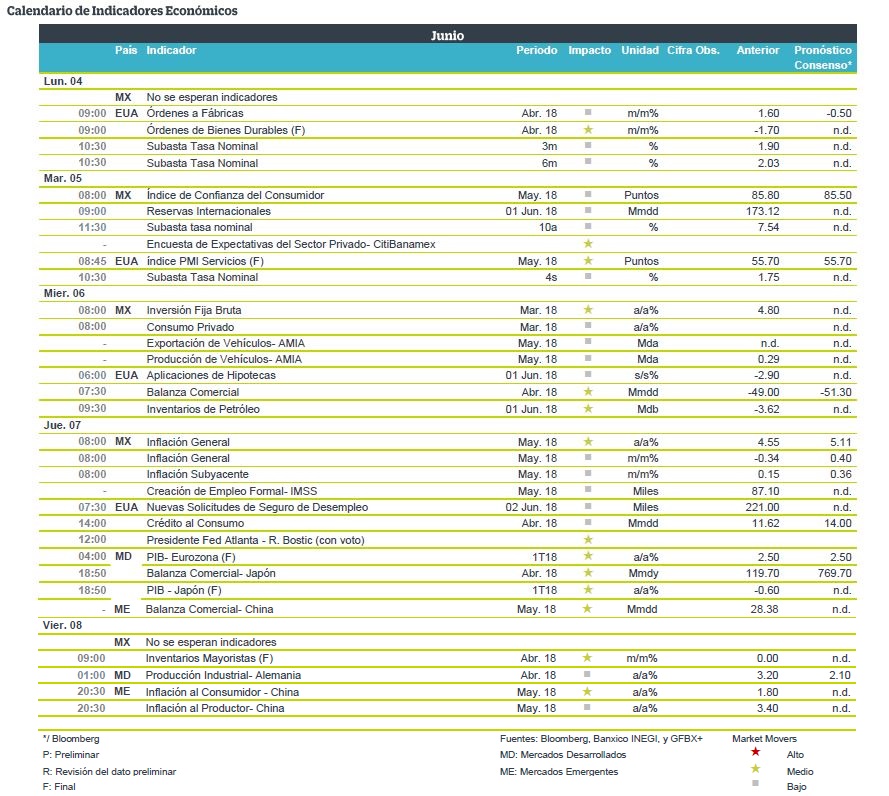Click the impact star for Órdenes de Bienes Durables (F)

tap(588, 129)
